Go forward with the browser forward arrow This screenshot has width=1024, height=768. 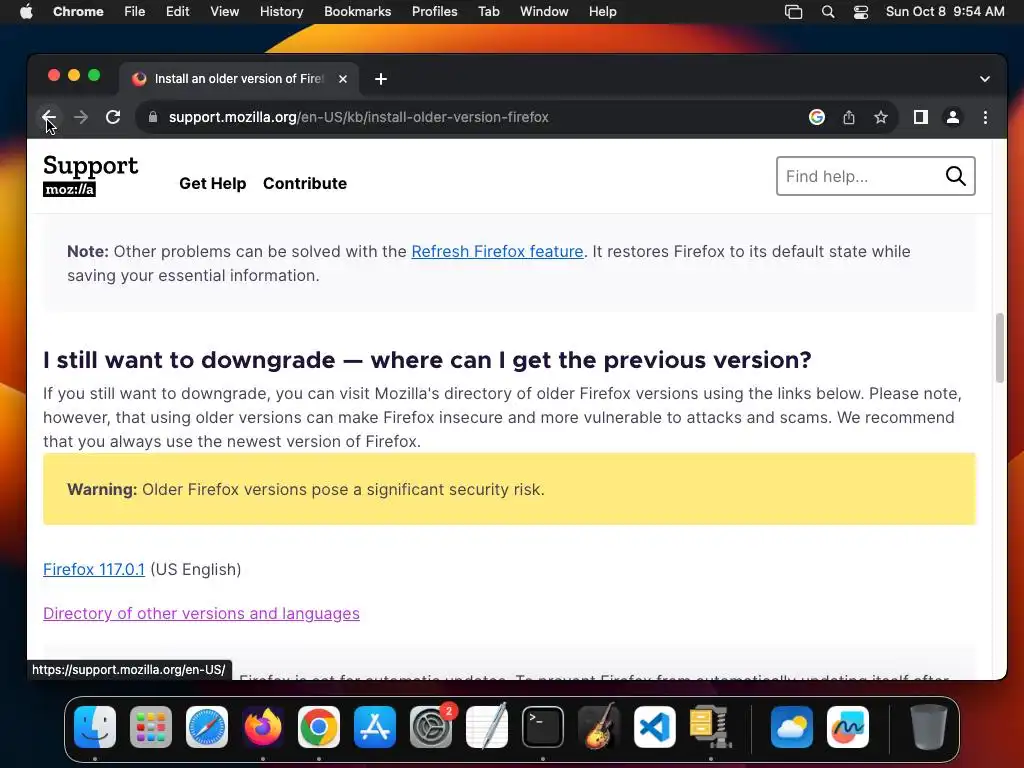click(x=81, y=118)
